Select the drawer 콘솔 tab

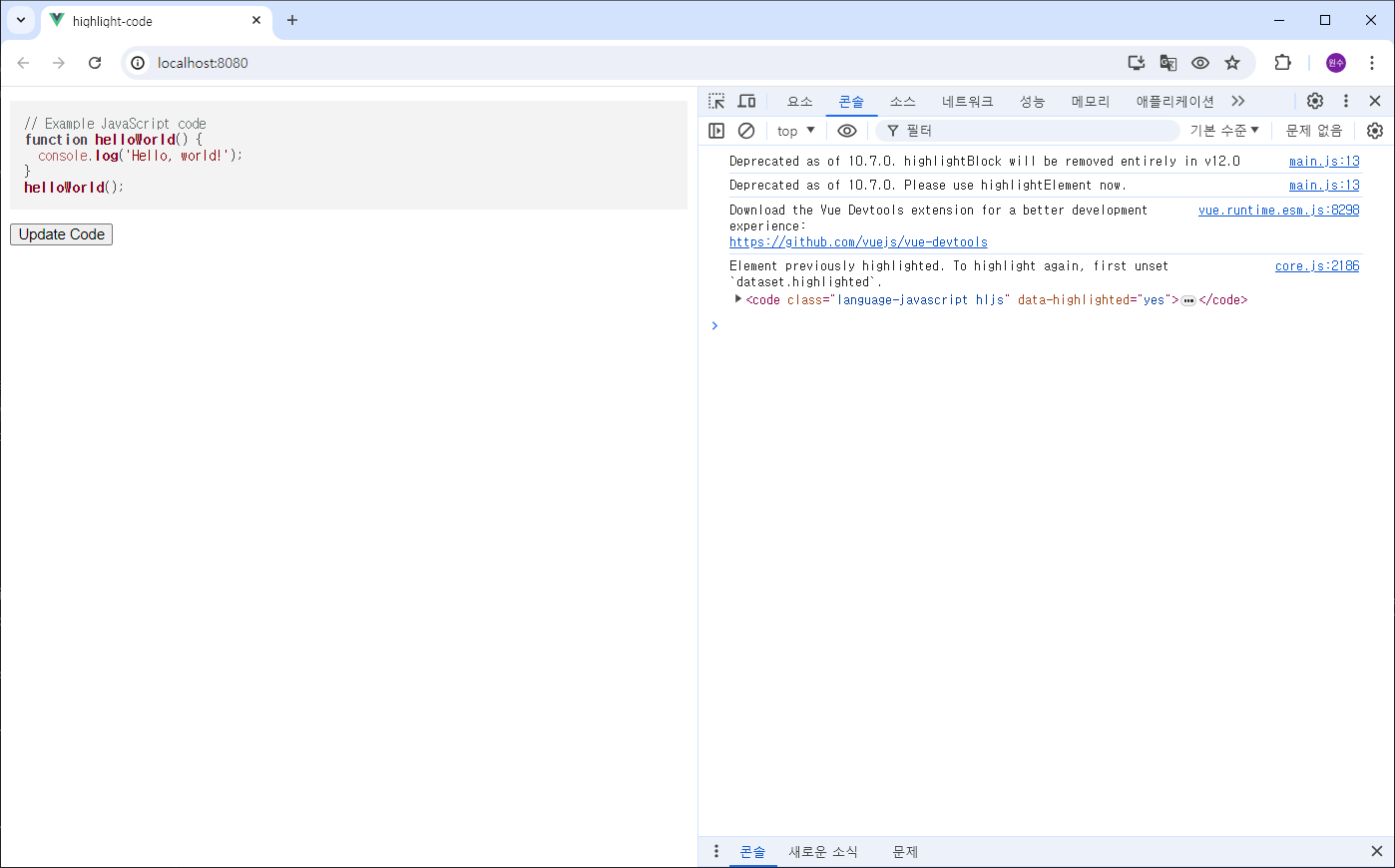click(752, 851)
